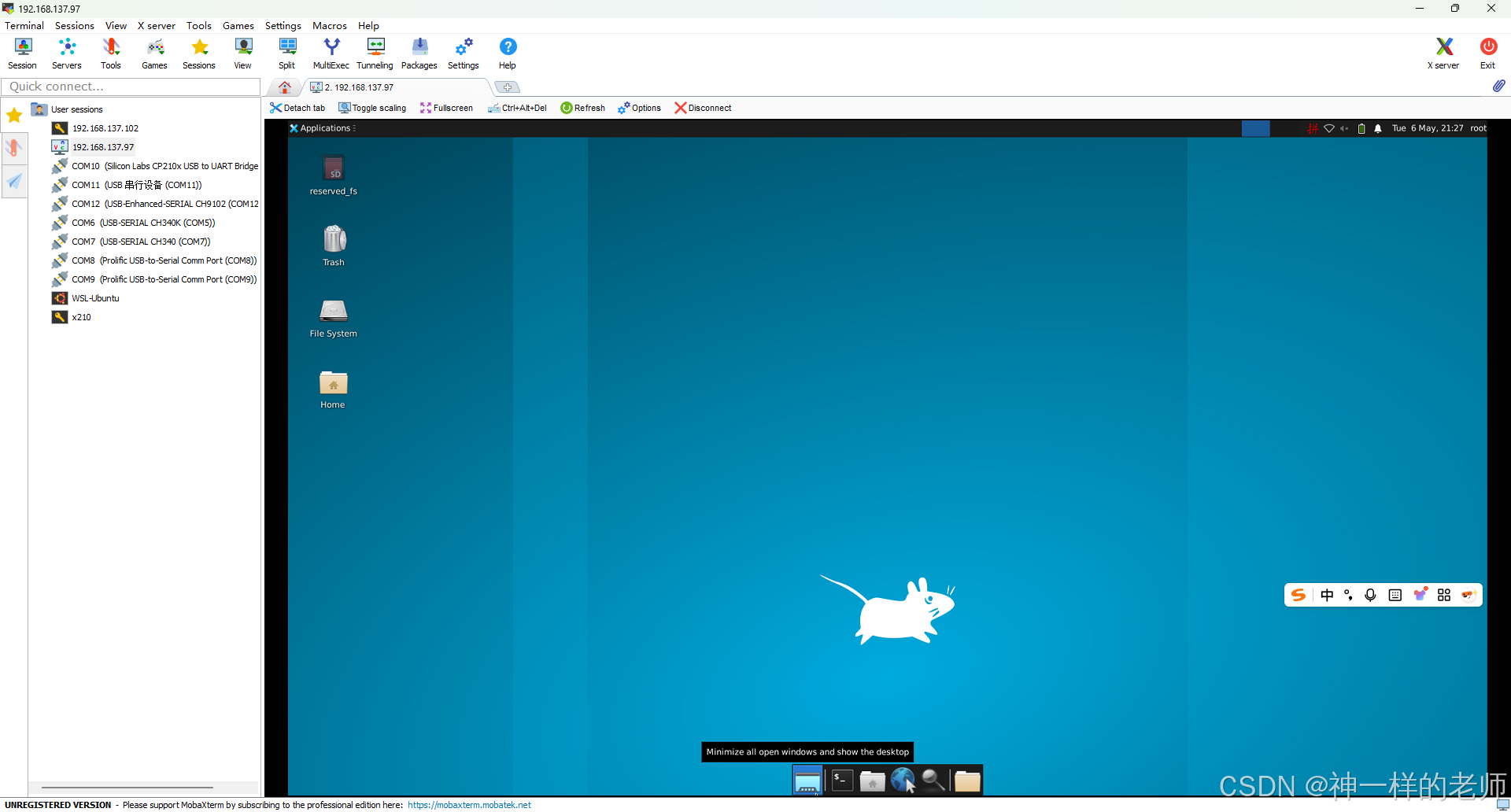Open the file manager dock icon
The image size is (1511, 812).
click(872, 781)
